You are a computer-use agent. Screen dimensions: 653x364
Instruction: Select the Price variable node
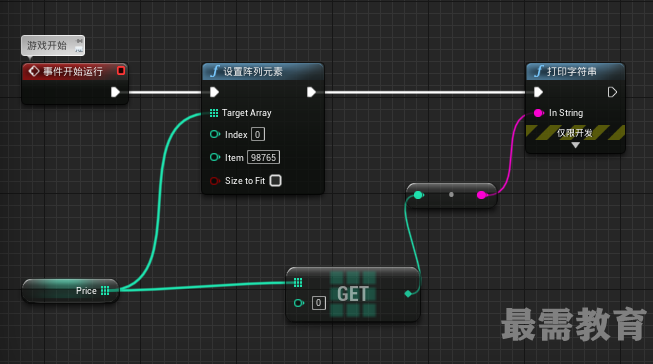(70, 291)
